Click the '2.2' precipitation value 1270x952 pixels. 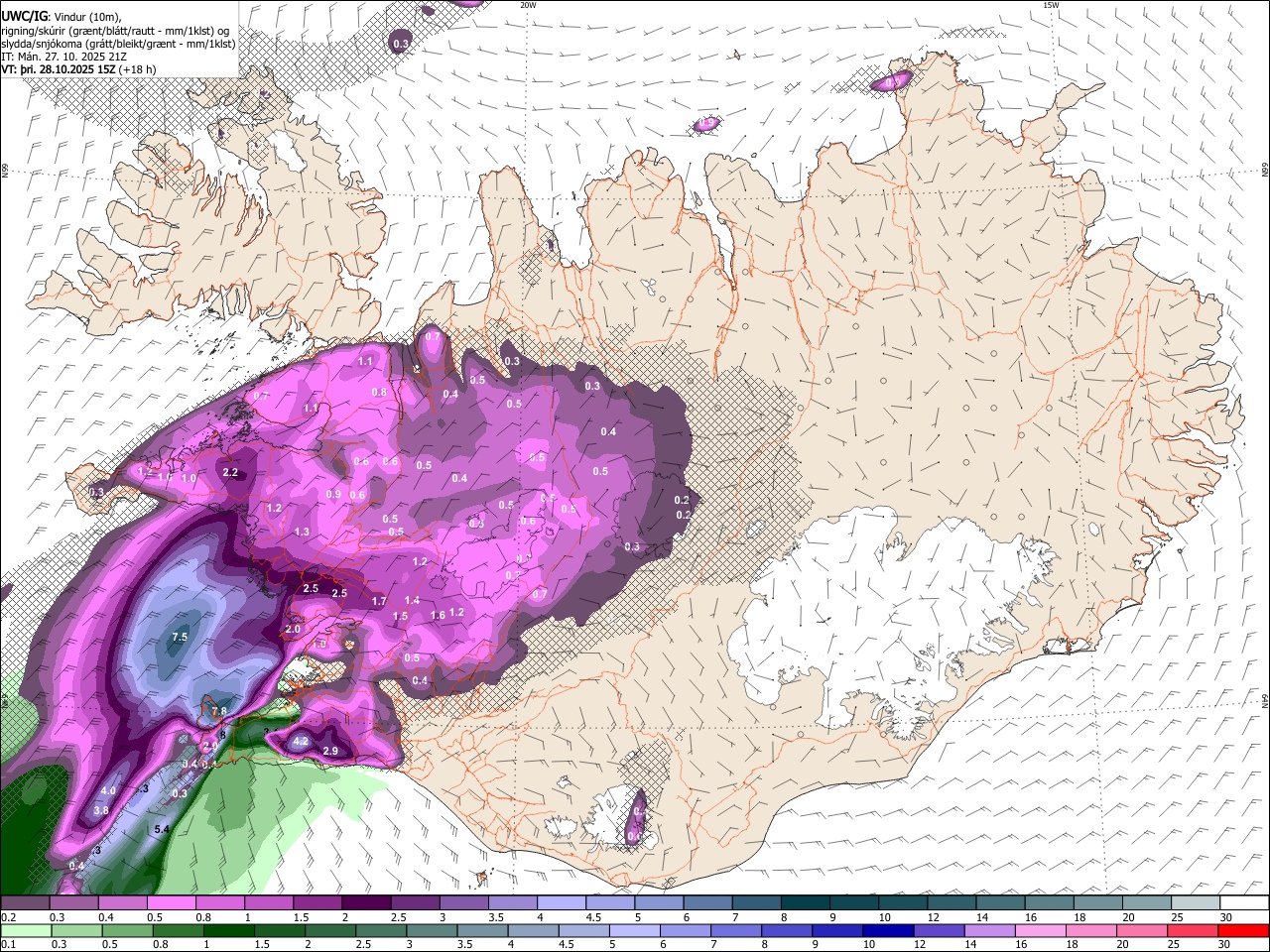coord(231,472)
